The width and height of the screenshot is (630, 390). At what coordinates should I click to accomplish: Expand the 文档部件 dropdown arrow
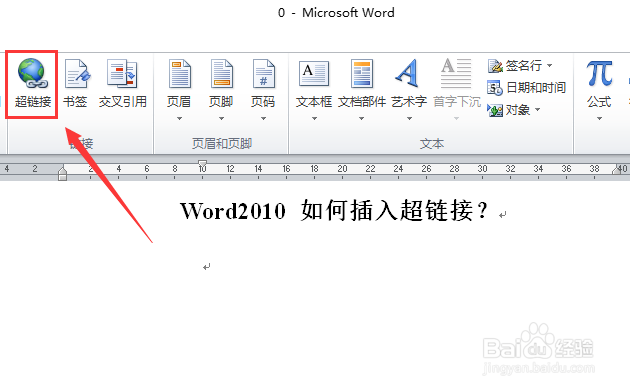361,118
